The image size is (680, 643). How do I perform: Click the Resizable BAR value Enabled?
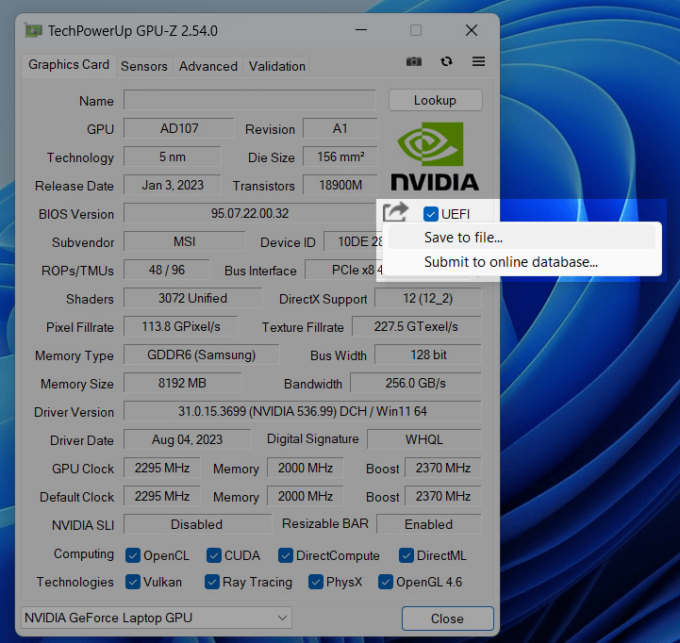click(428, 524)
